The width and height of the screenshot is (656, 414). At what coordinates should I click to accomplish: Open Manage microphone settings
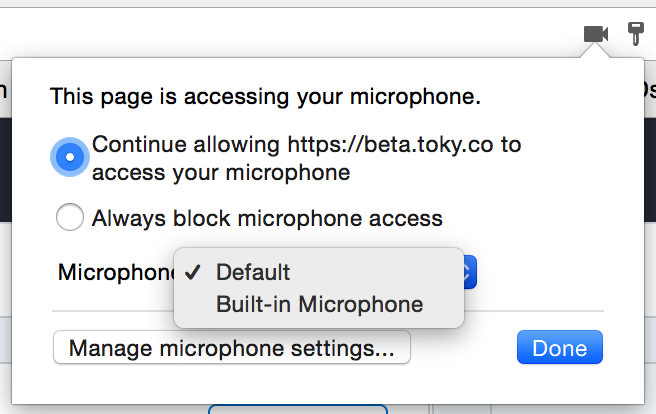point(232,349)
